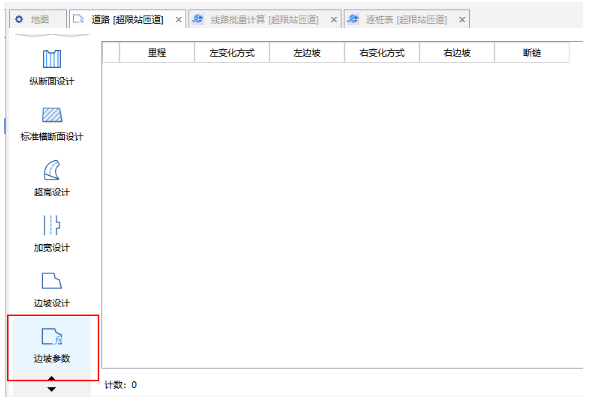Click the 里程 column header
The width and height of the screenshot is (589, 400).
(x=157, y=53)
